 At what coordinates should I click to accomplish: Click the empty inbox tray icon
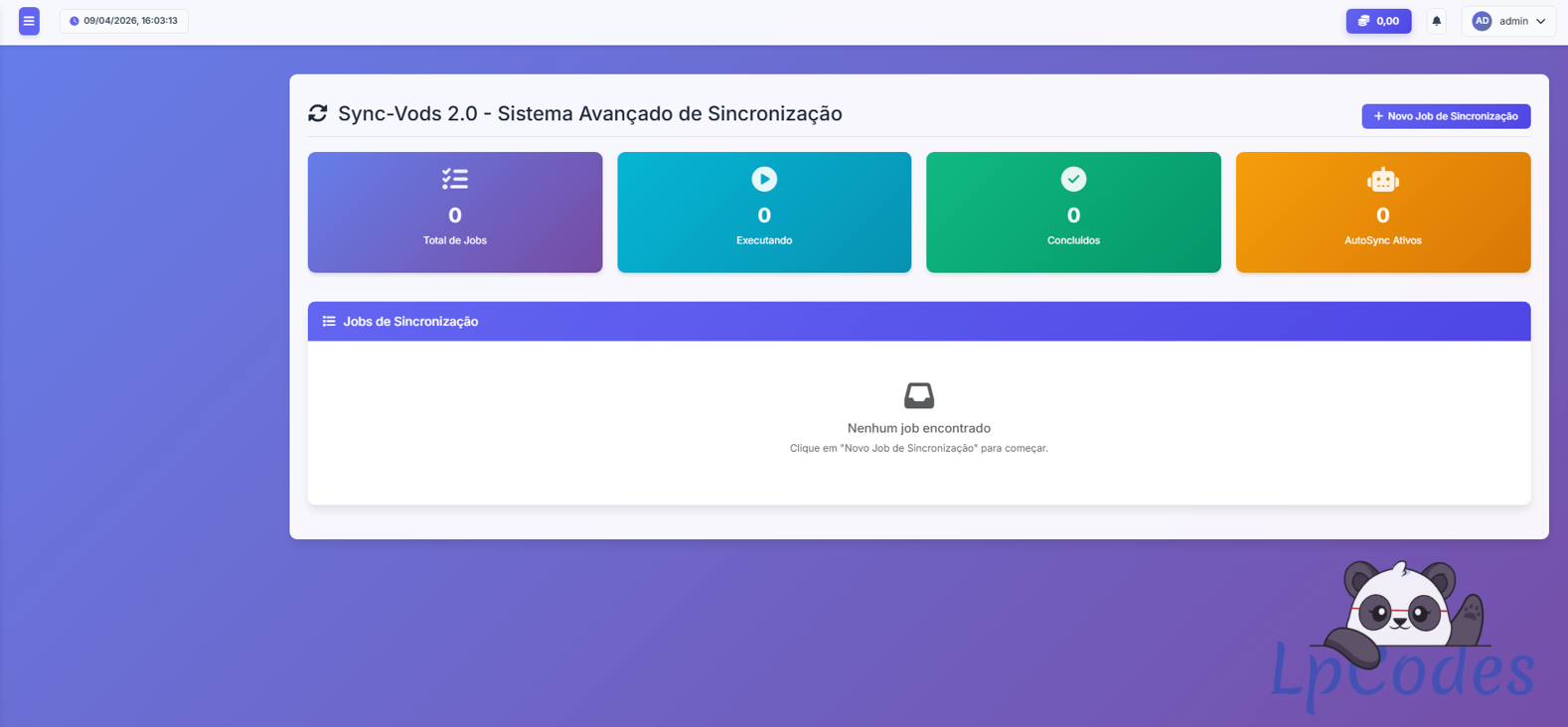tap(918, 395)
